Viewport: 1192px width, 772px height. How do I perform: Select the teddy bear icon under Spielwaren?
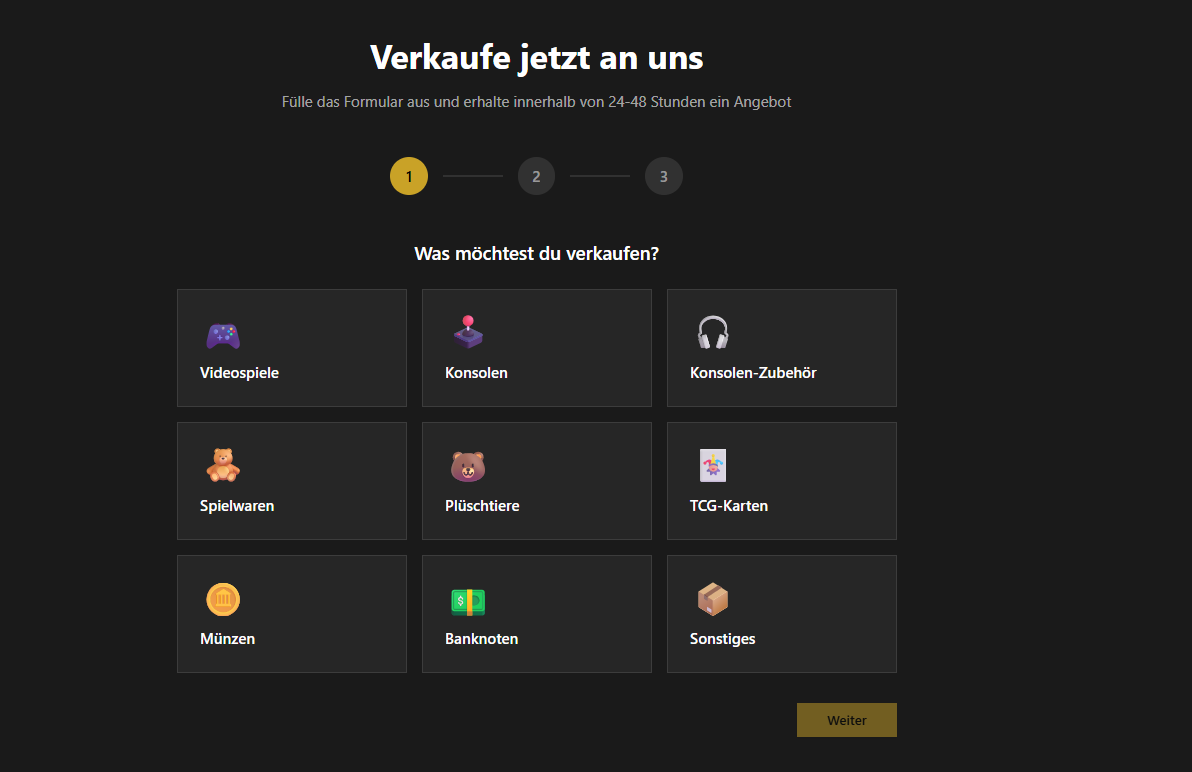[x=223, y=465]
